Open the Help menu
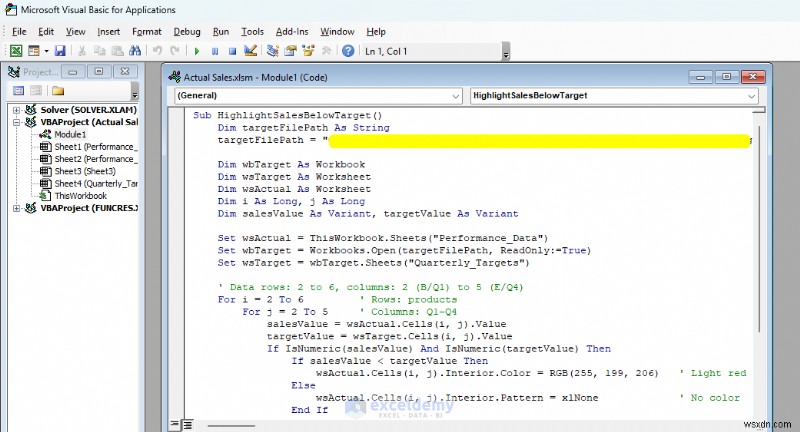The image size is (800, 432). pos(376,32)
